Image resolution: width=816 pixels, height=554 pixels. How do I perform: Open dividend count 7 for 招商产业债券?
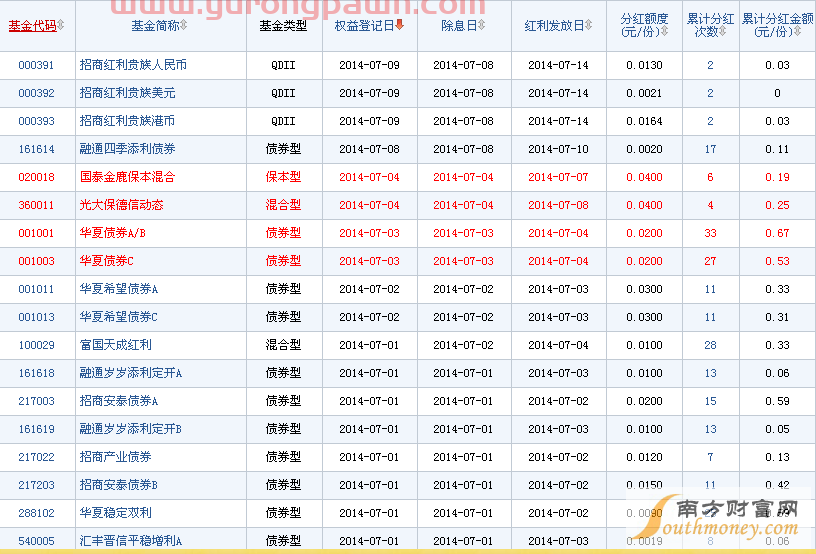click(x=710, y=459)
